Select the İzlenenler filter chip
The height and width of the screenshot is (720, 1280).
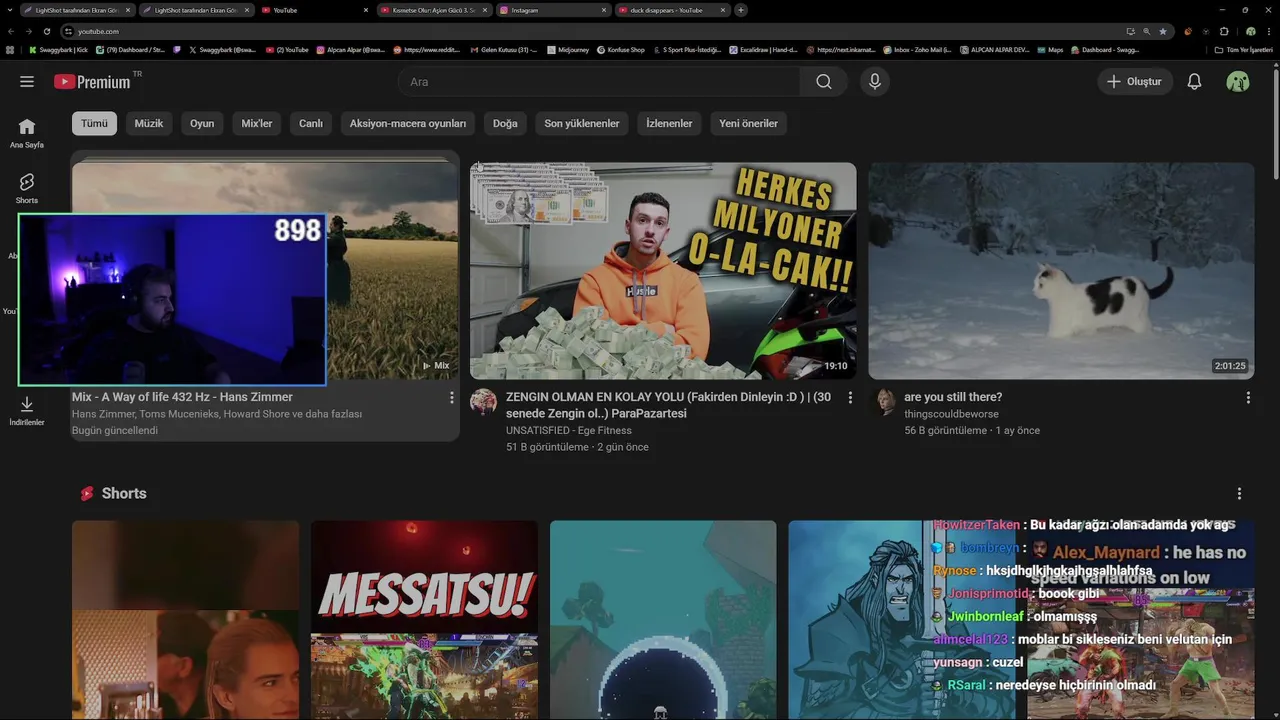tap(669, 123)
